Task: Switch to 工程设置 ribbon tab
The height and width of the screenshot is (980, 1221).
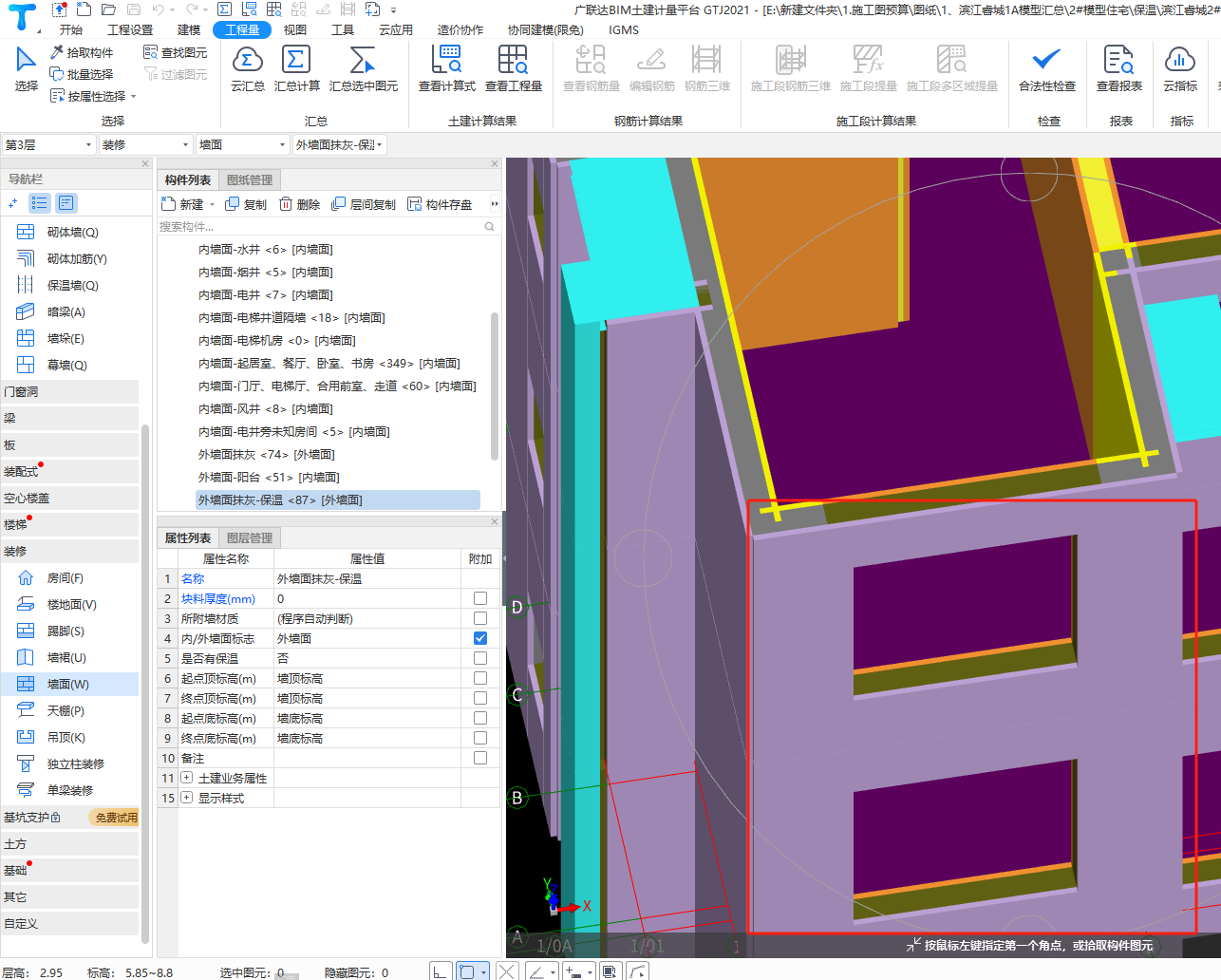Action: tap(130, 29)
